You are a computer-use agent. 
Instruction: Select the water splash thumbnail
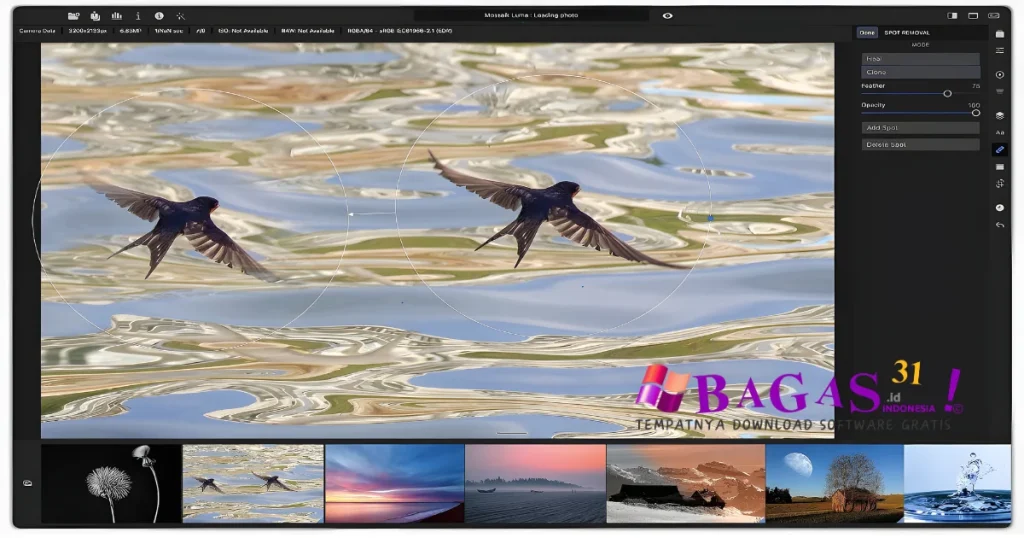coord(957,484)
